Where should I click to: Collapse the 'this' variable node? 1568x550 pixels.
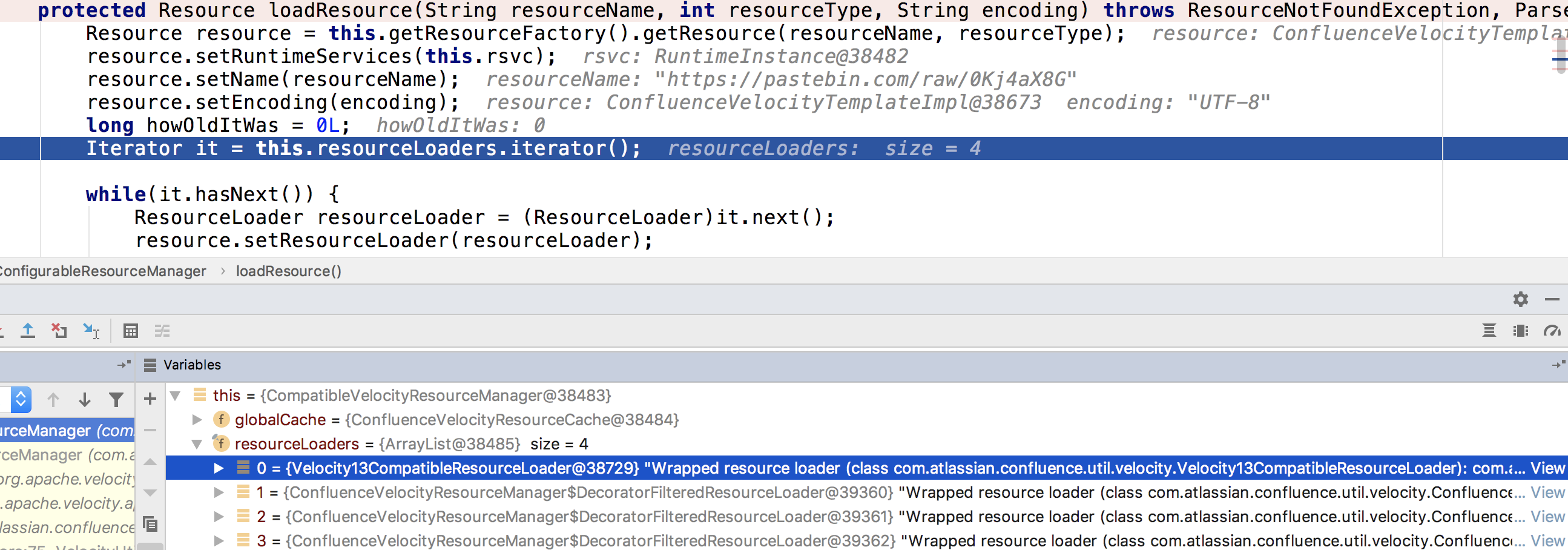[x=176, y=396]
